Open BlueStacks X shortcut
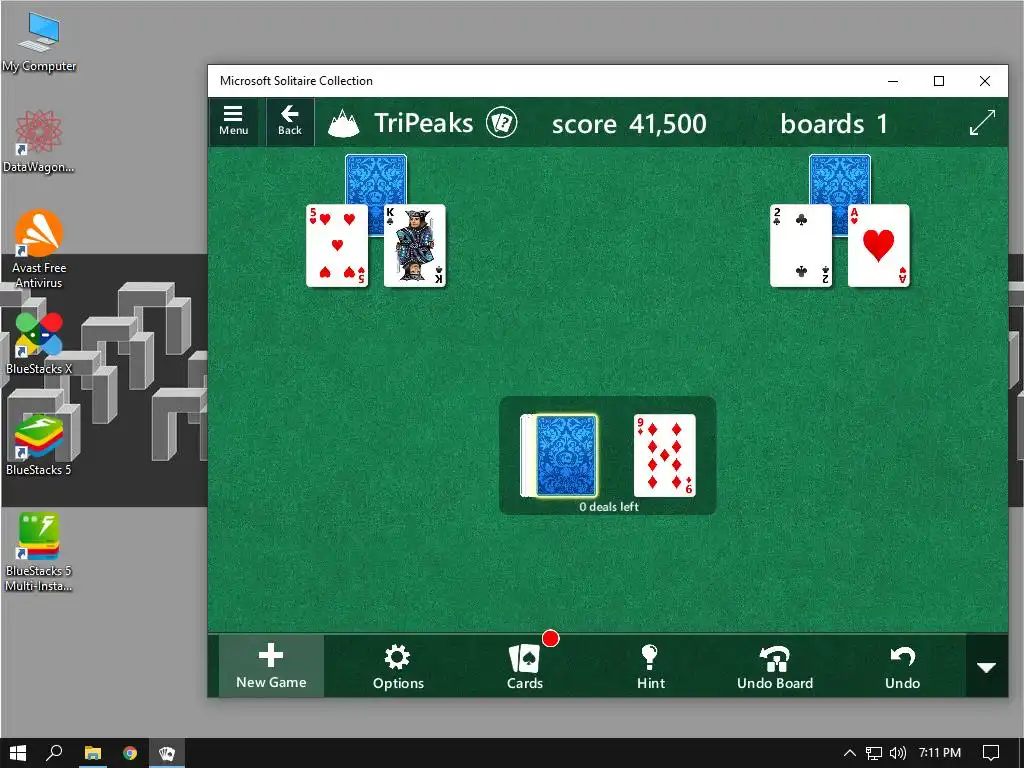 pyautogui.click(x=39, y=344)
